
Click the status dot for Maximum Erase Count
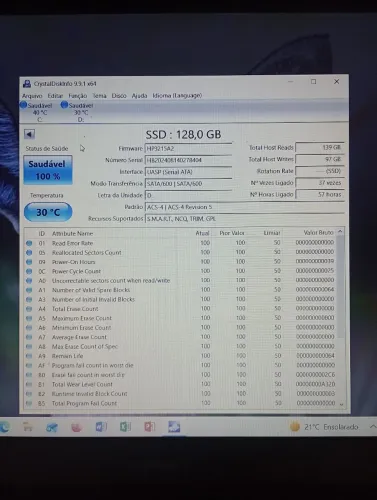click(29, 318)
